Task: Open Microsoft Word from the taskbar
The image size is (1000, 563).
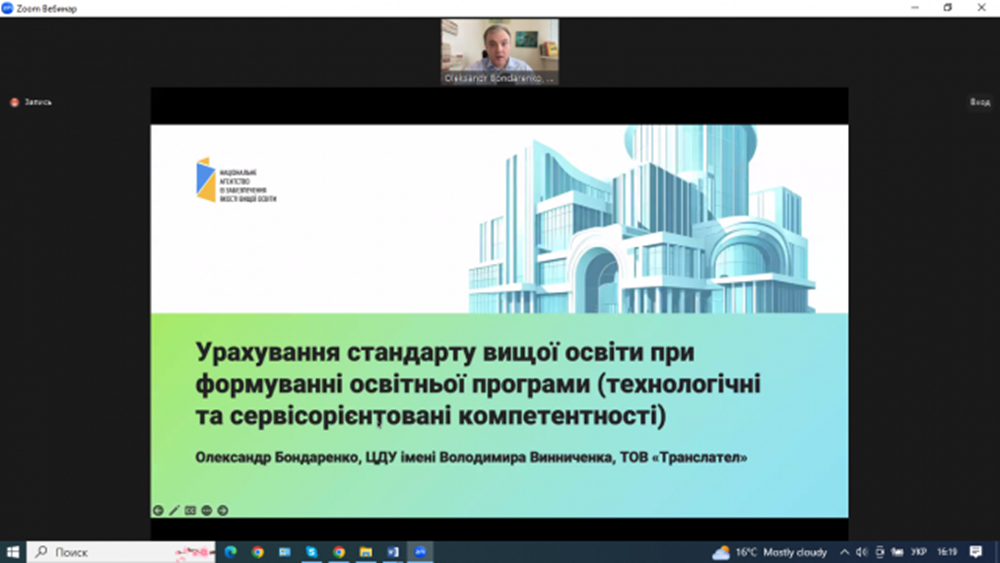Action: [393, 552]
